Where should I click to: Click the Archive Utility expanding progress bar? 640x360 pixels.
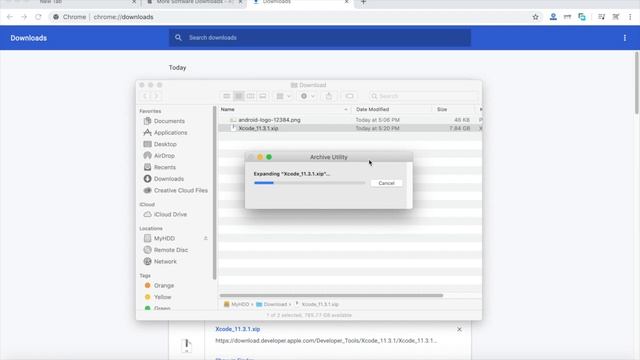point(309,183)
